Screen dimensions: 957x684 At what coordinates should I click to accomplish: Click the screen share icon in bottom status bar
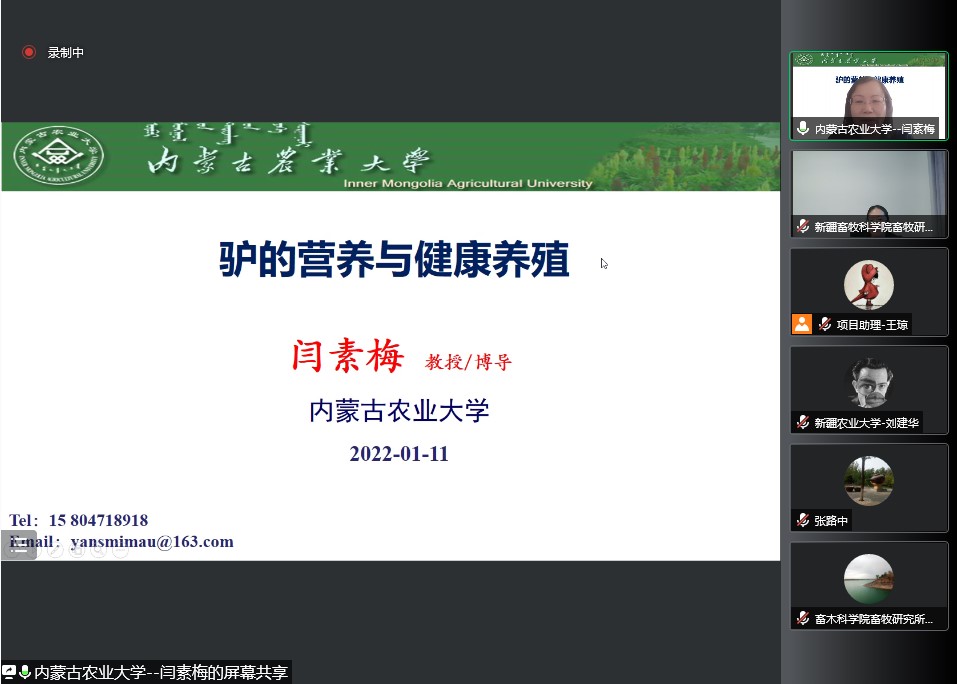click(9, 673)
